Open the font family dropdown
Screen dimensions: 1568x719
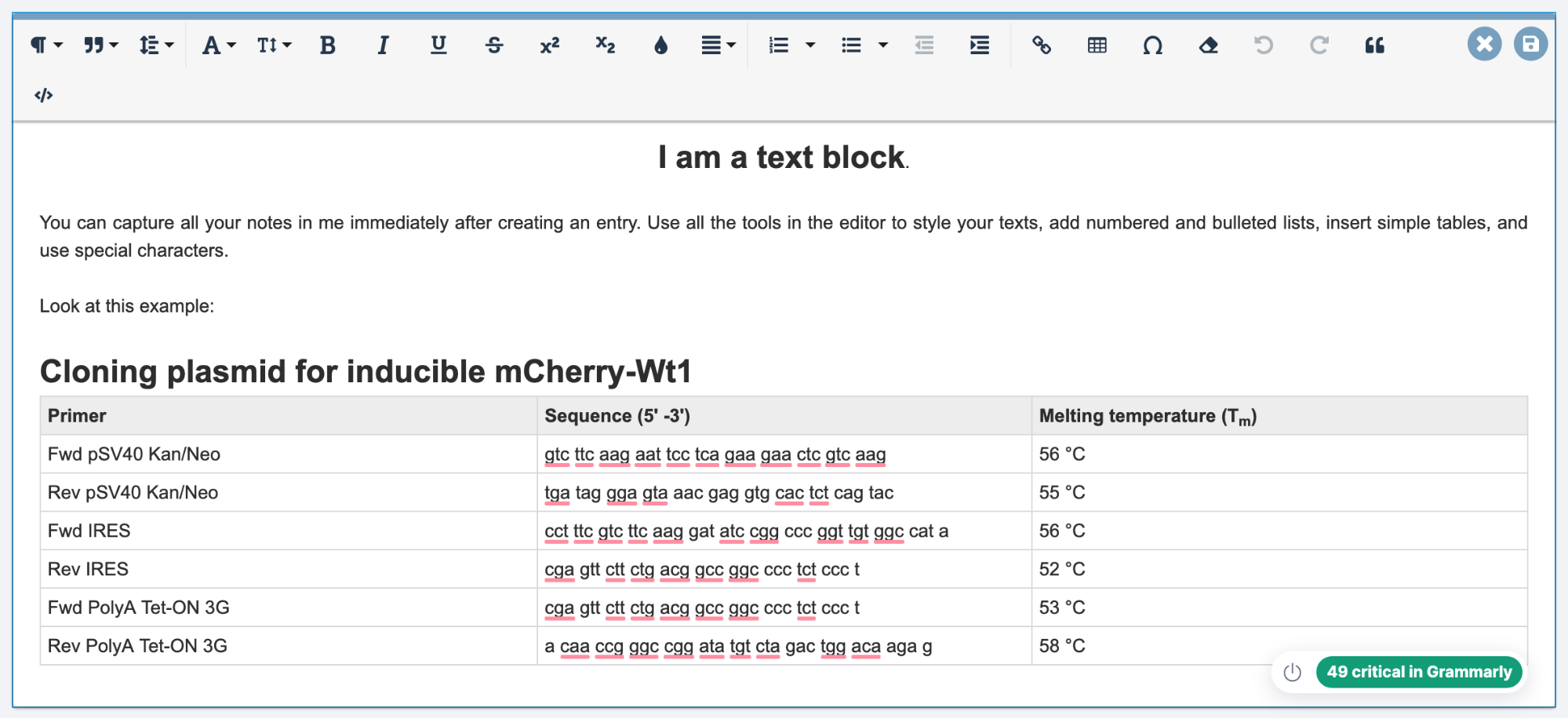point(219,46)
